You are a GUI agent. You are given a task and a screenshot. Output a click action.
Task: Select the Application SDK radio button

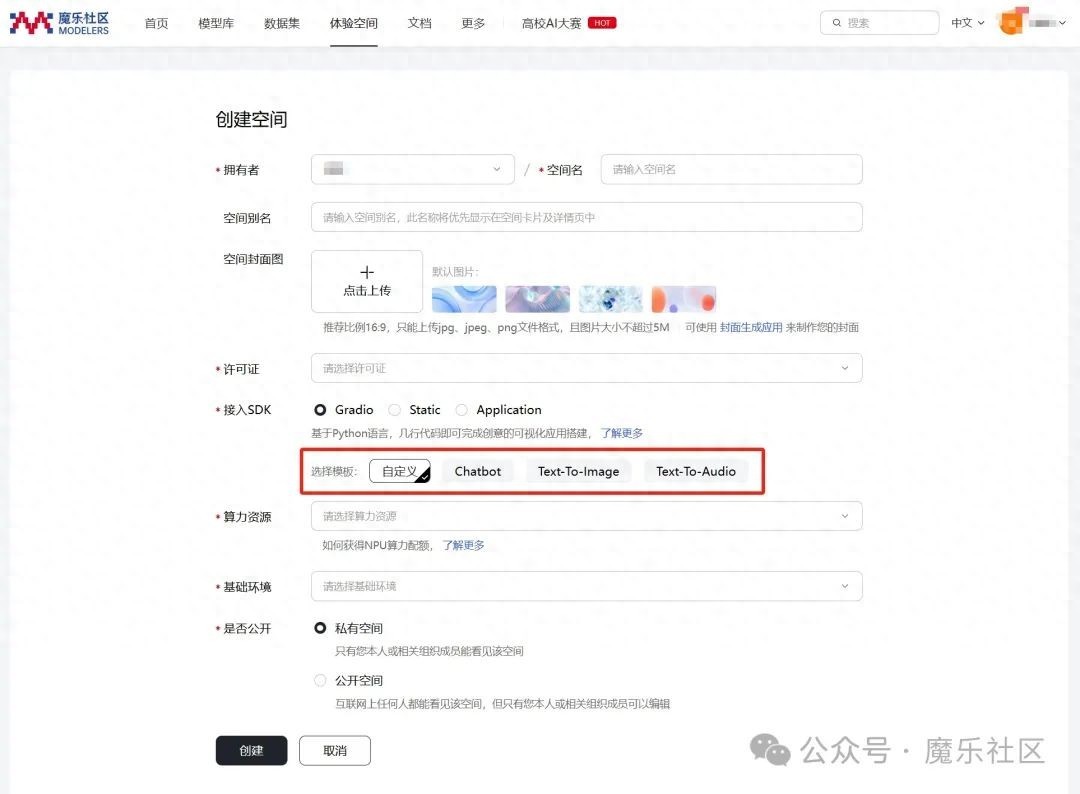[x=461, y=410]
